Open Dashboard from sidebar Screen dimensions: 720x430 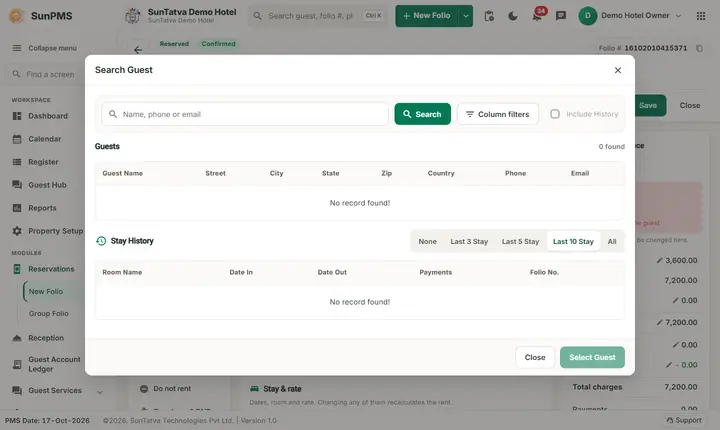point(48,116)
